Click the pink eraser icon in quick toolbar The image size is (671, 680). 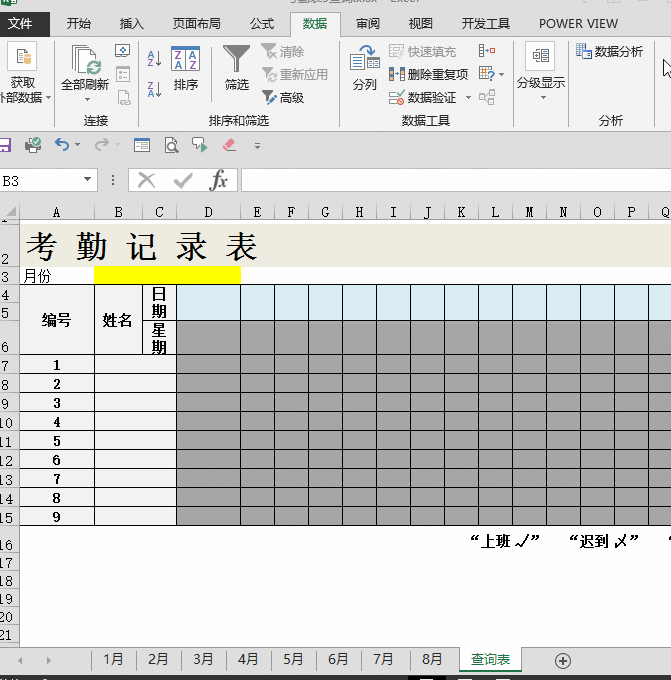point(229,145)
